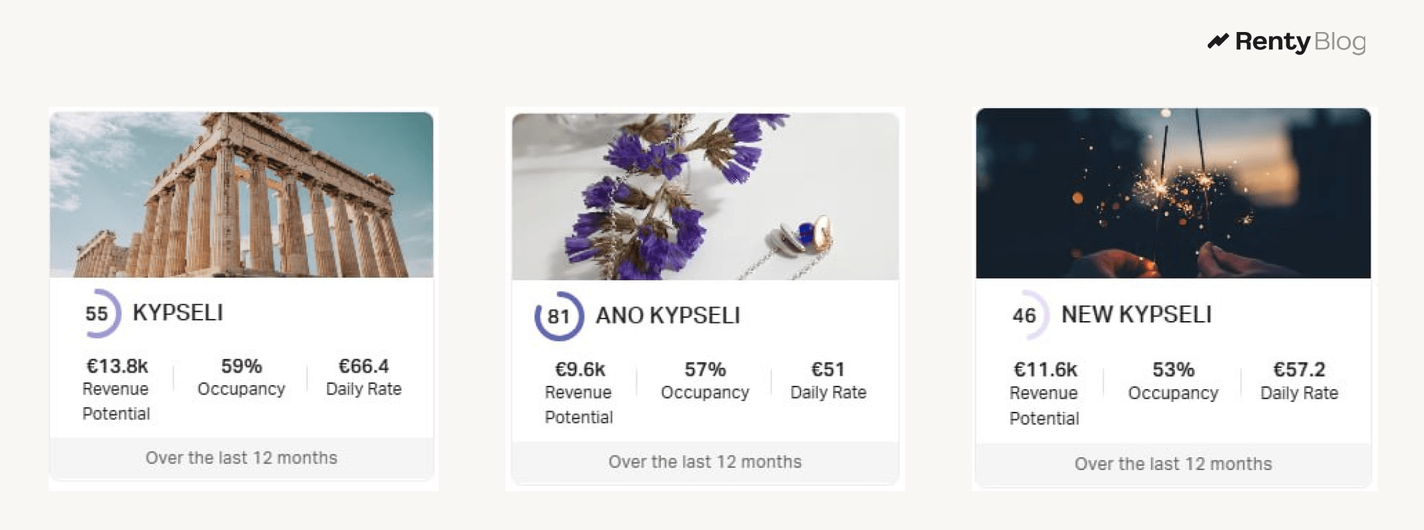Select the KYPSELI neighborhood title
This screenshot has width=1424, height=530.
pos(178,313)
